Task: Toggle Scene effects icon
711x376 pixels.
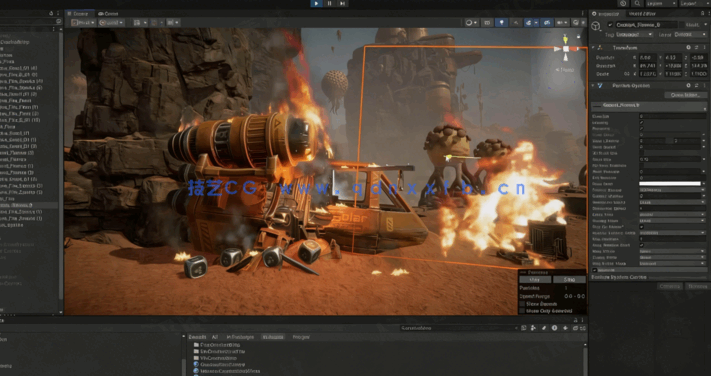Action: coord(528,22)
